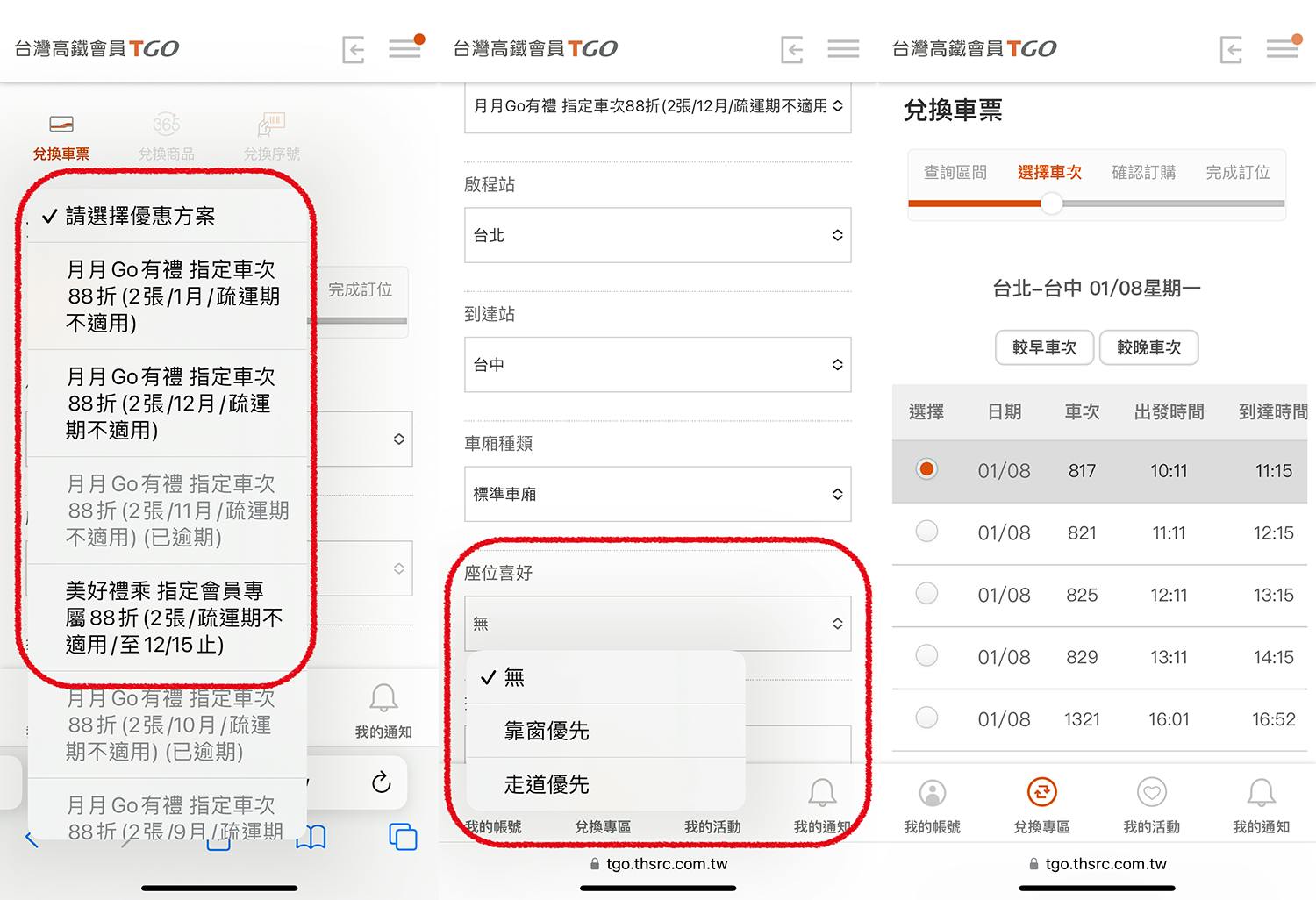Screen dimensions: 1316x900
Task: Open 我的活動 heart icon in right screen
Action: click(1152, 792)
